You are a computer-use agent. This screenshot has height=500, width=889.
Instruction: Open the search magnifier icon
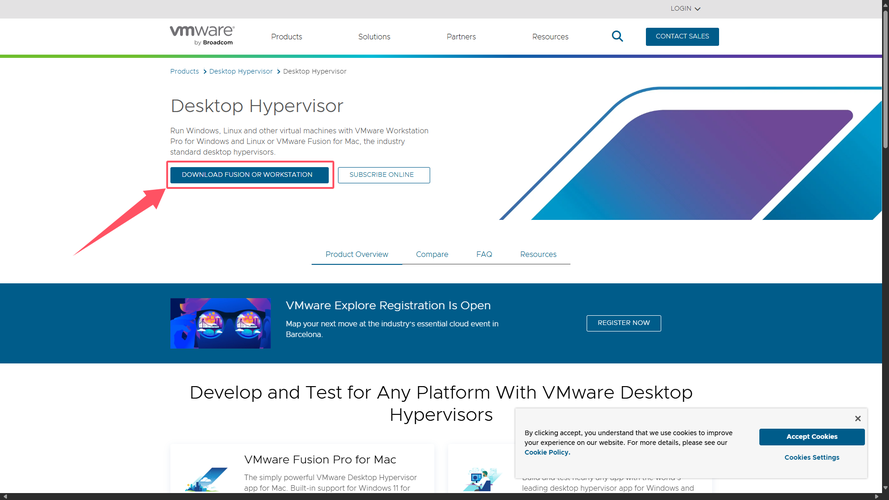[617, 36]
